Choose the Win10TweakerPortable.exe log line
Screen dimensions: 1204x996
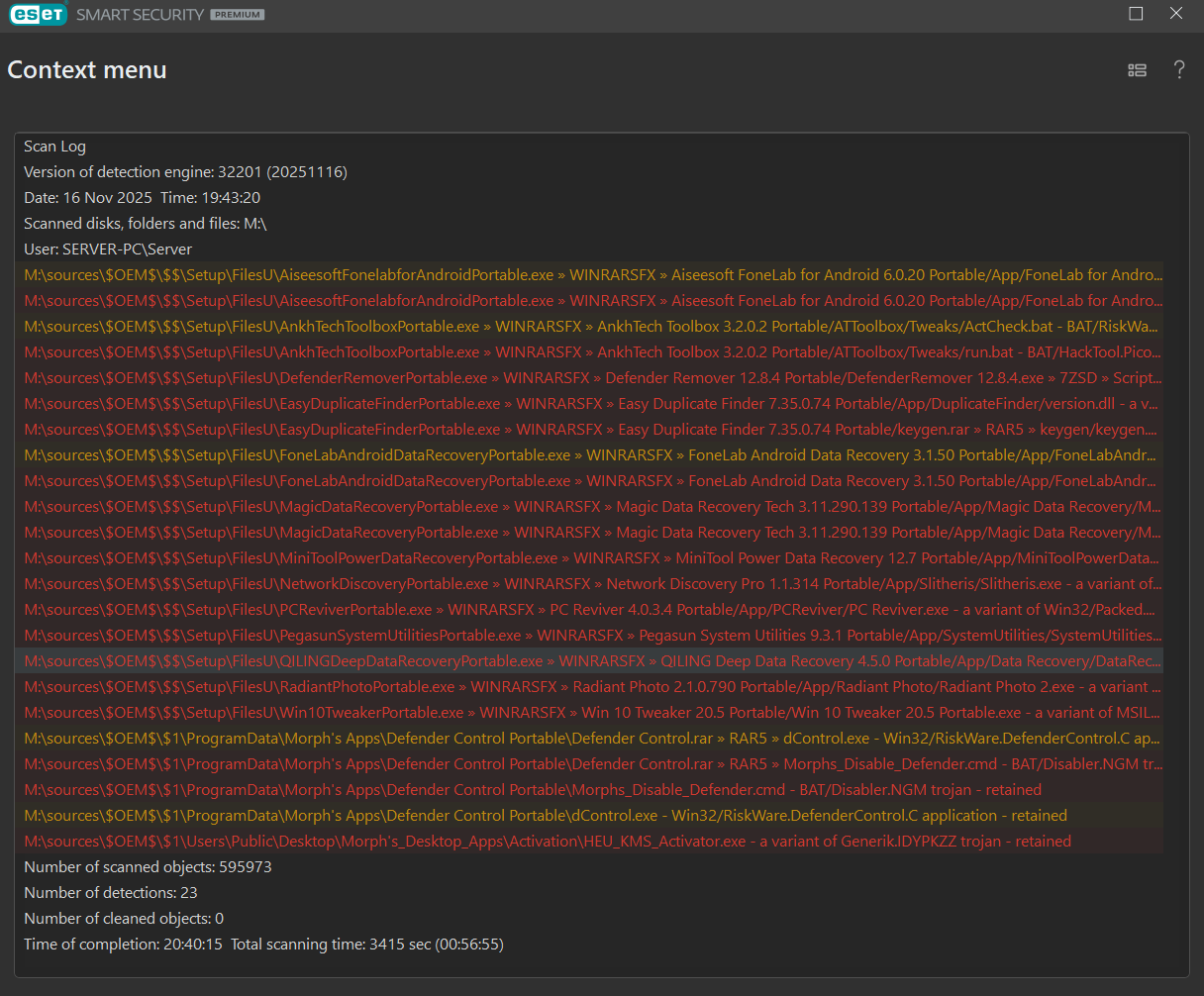[x=592, y=713]
